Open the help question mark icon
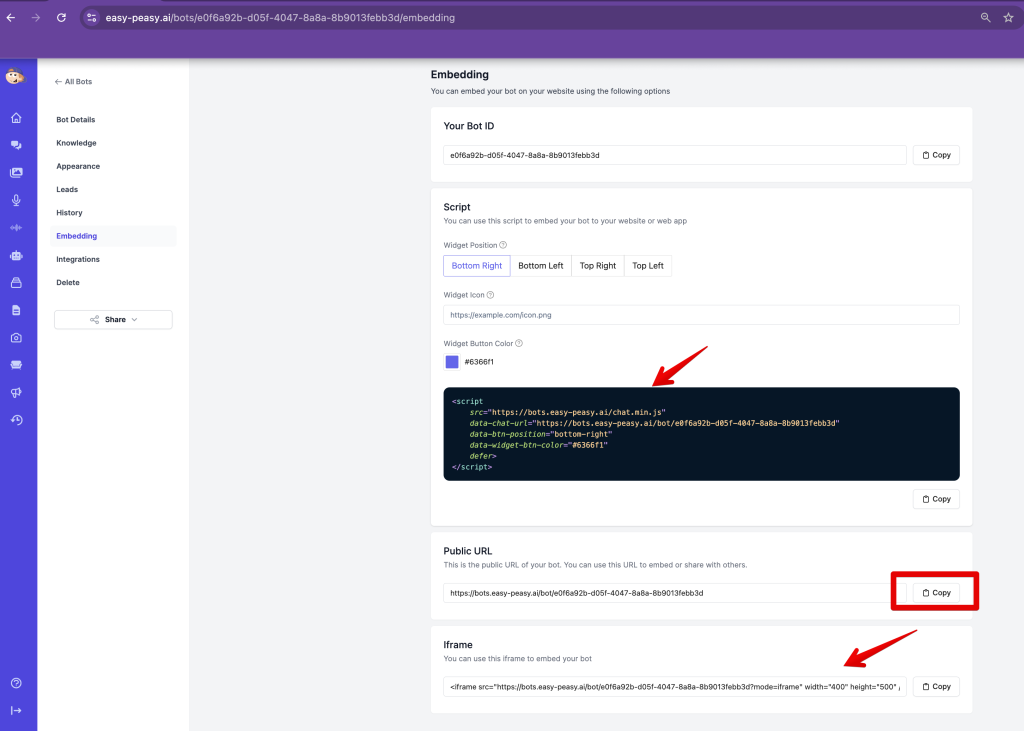The width and height of the screenshot is (1024, 731). tap(16, 684)
